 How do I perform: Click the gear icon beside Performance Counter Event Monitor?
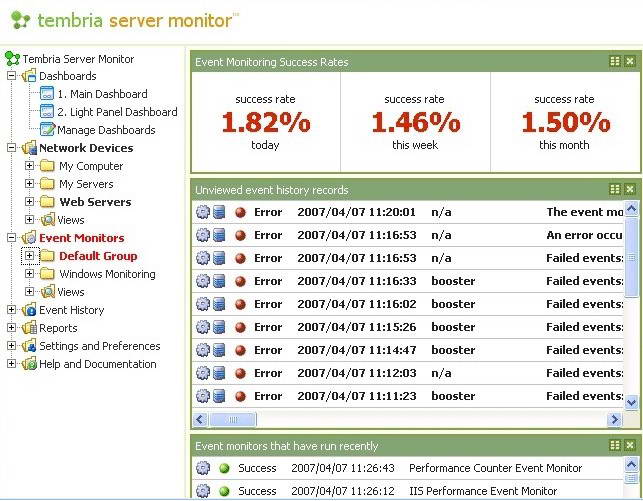pyautogui.click(x=203, y=468)
